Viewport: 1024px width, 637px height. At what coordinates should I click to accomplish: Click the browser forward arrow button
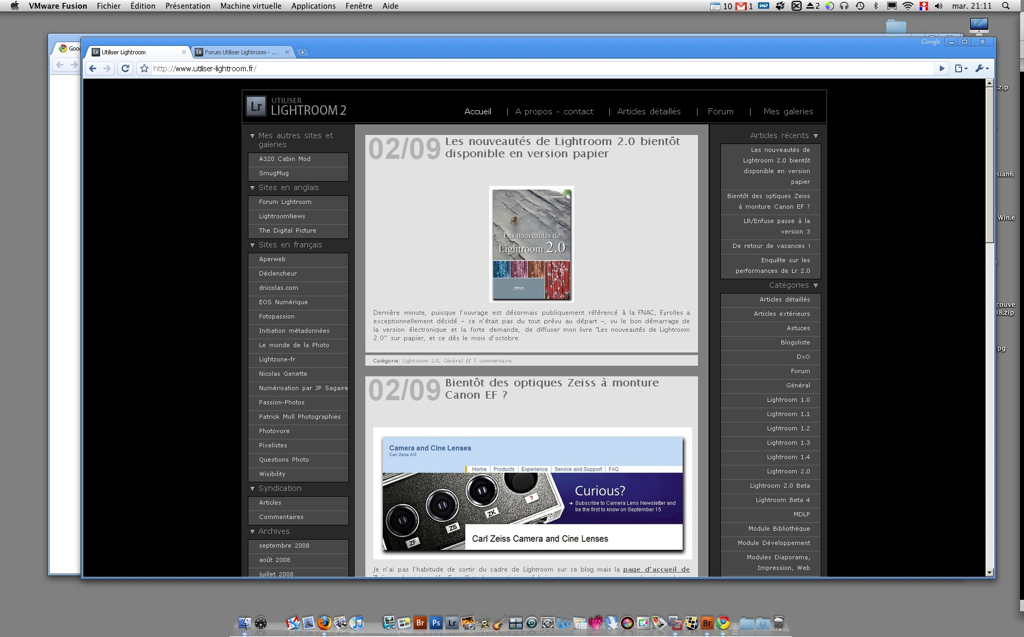107,69
